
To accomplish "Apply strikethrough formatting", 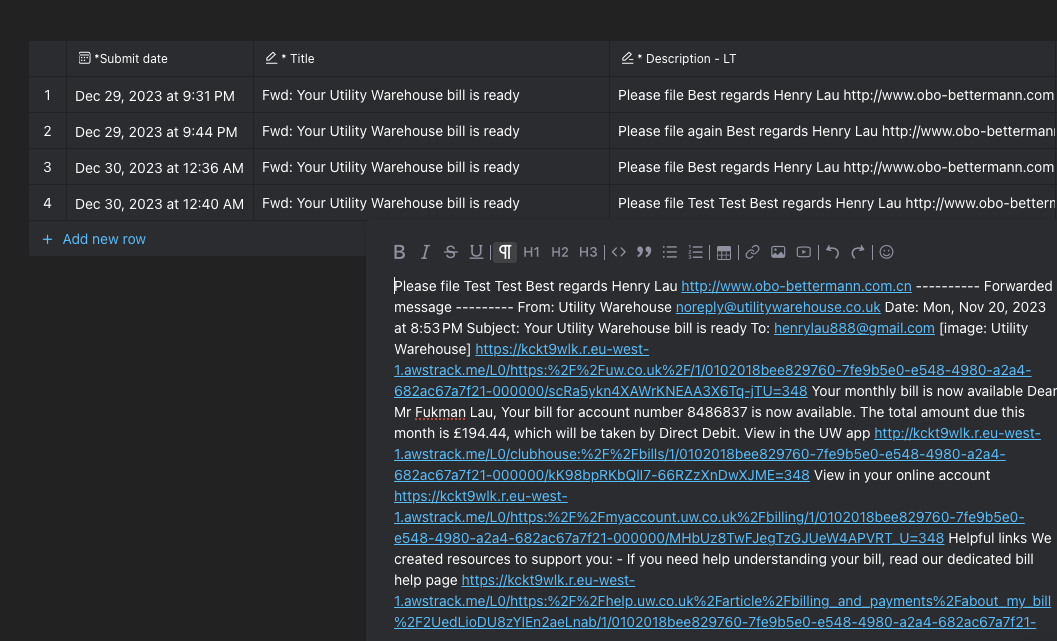I will [450, 252].
